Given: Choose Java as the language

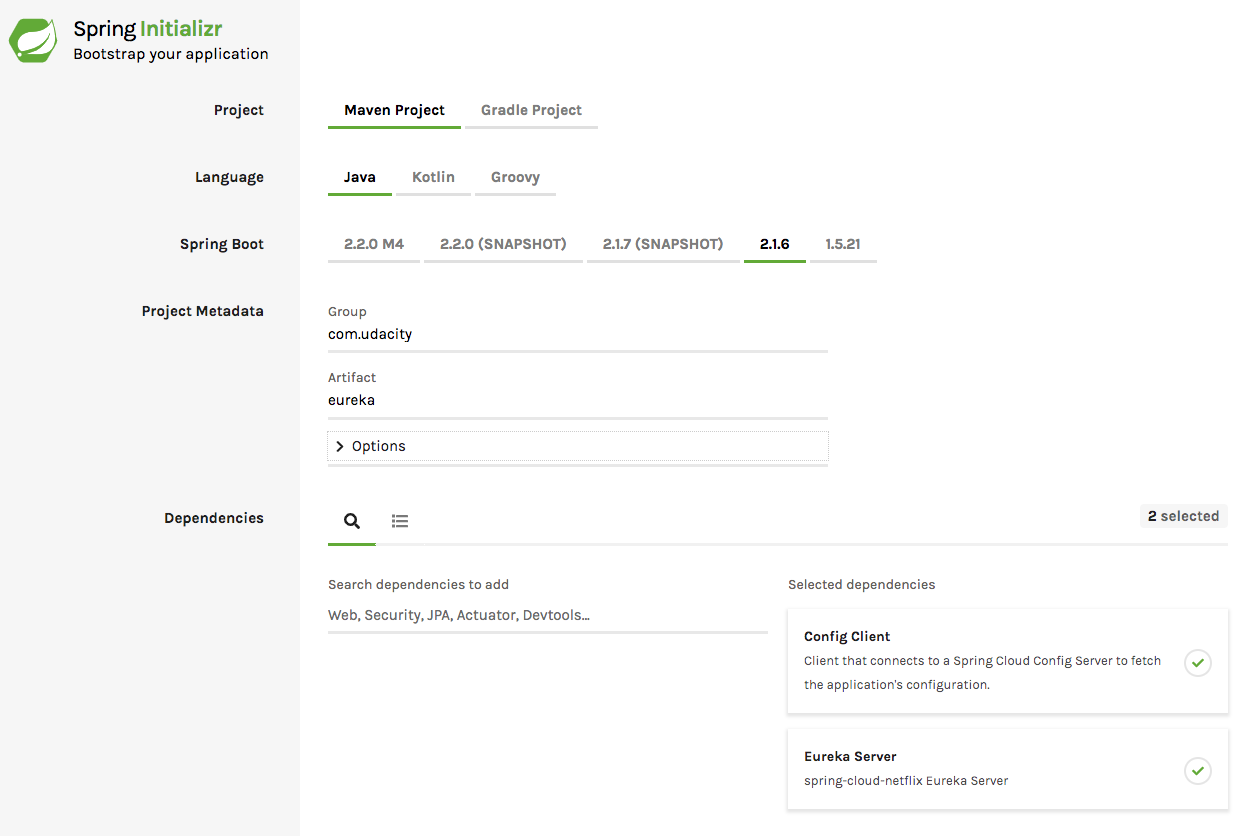Looking at the screenshot, I should (x=360, y=177).
